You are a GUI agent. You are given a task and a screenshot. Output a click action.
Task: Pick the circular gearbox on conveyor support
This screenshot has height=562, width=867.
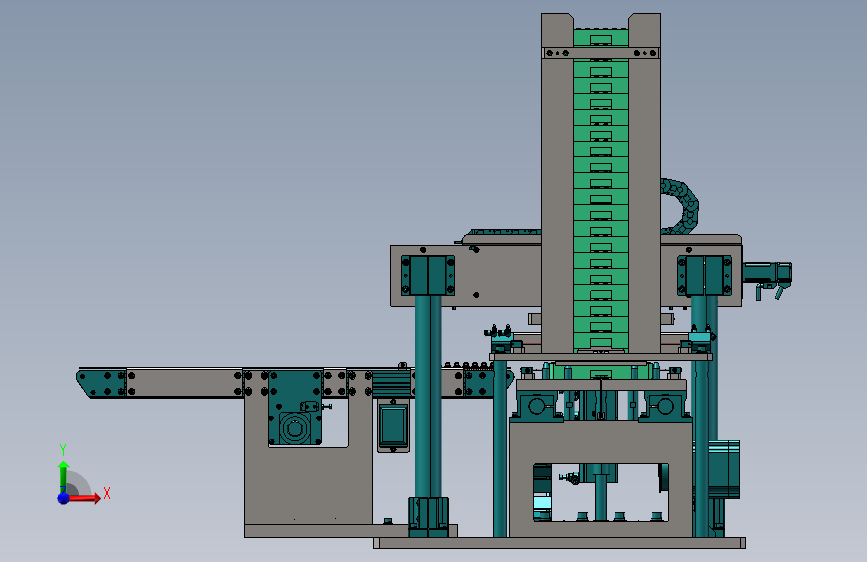click(295, 428)
